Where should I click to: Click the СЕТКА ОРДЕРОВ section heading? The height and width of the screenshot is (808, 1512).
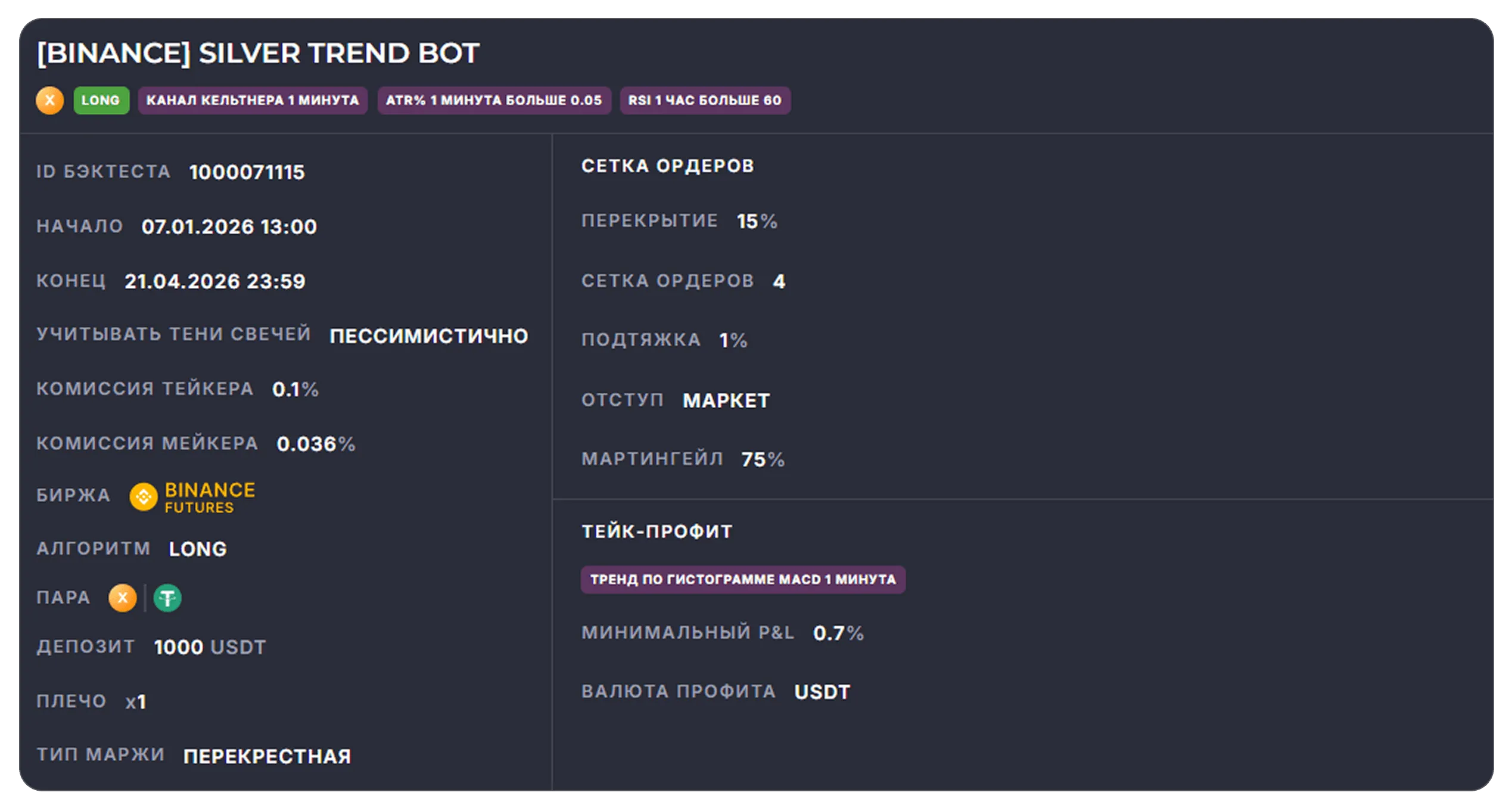coord(668,166)
